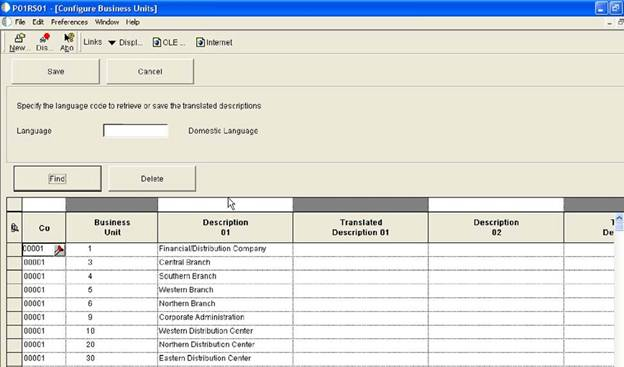Select the Western Branch cell
The image size is (624, 367).
225,290
